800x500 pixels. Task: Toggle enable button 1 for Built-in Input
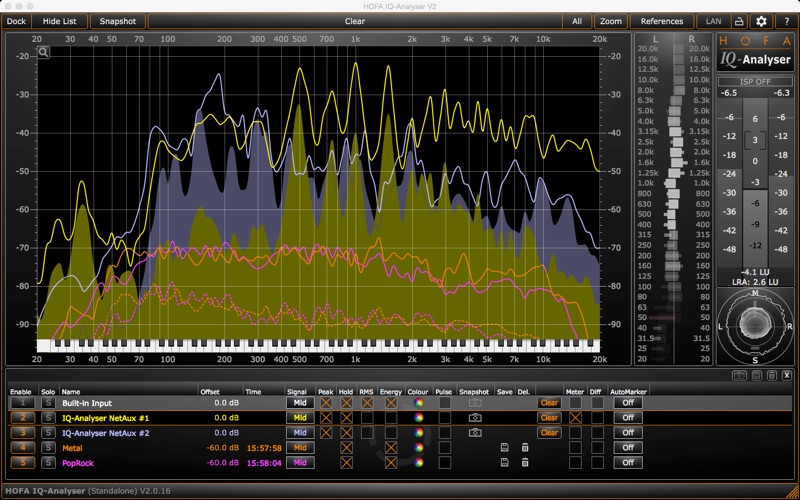click(x=22, y=403)
